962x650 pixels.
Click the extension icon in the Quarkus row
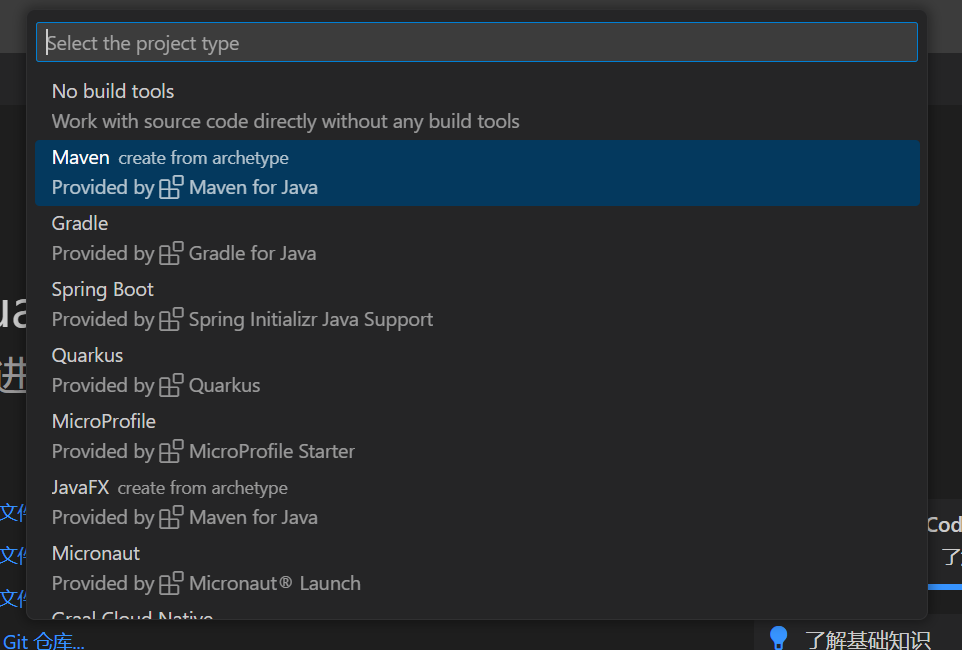(171, 385)
